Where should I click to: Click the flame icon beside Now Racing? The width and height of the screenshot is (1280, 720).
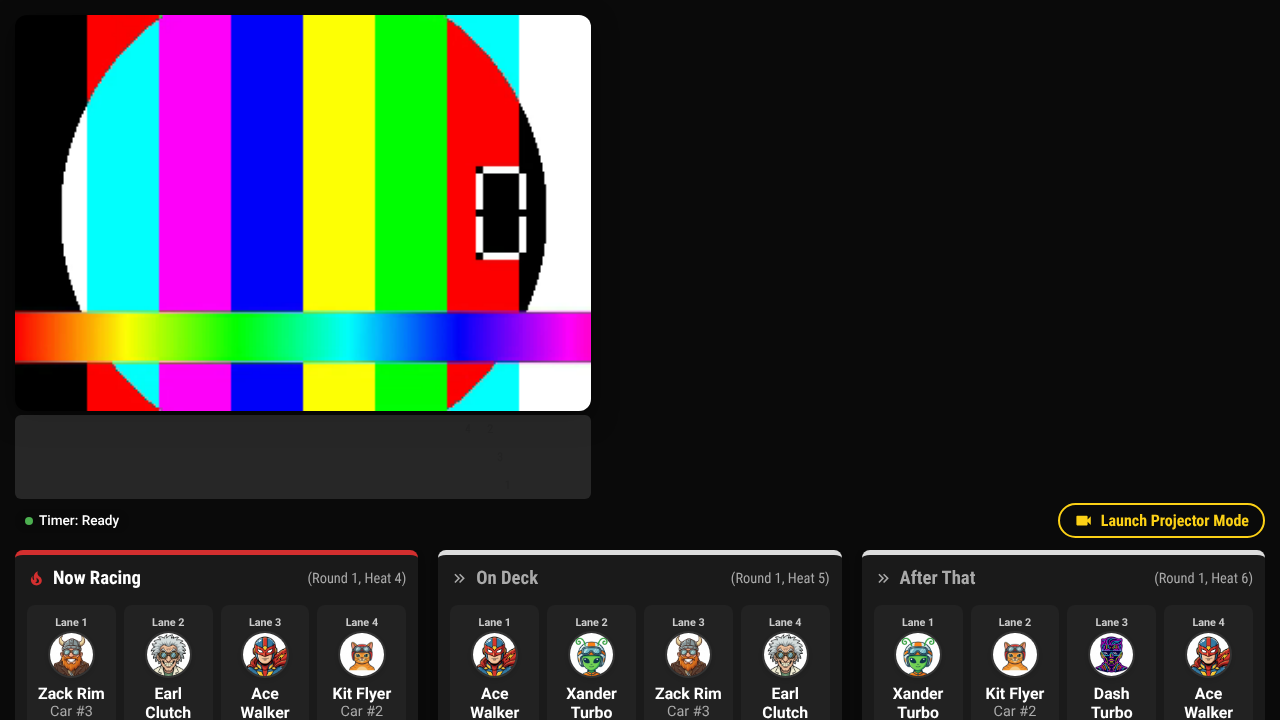click(37, 578)
